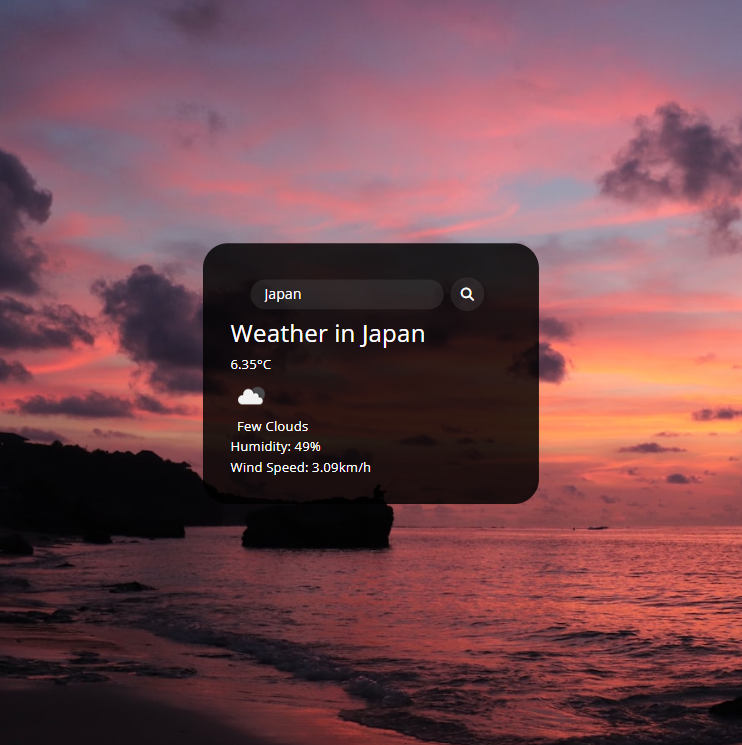Select the "Weather in Japan" heading
The width and height of the screenshot is (742, 745).
[327, 334]
